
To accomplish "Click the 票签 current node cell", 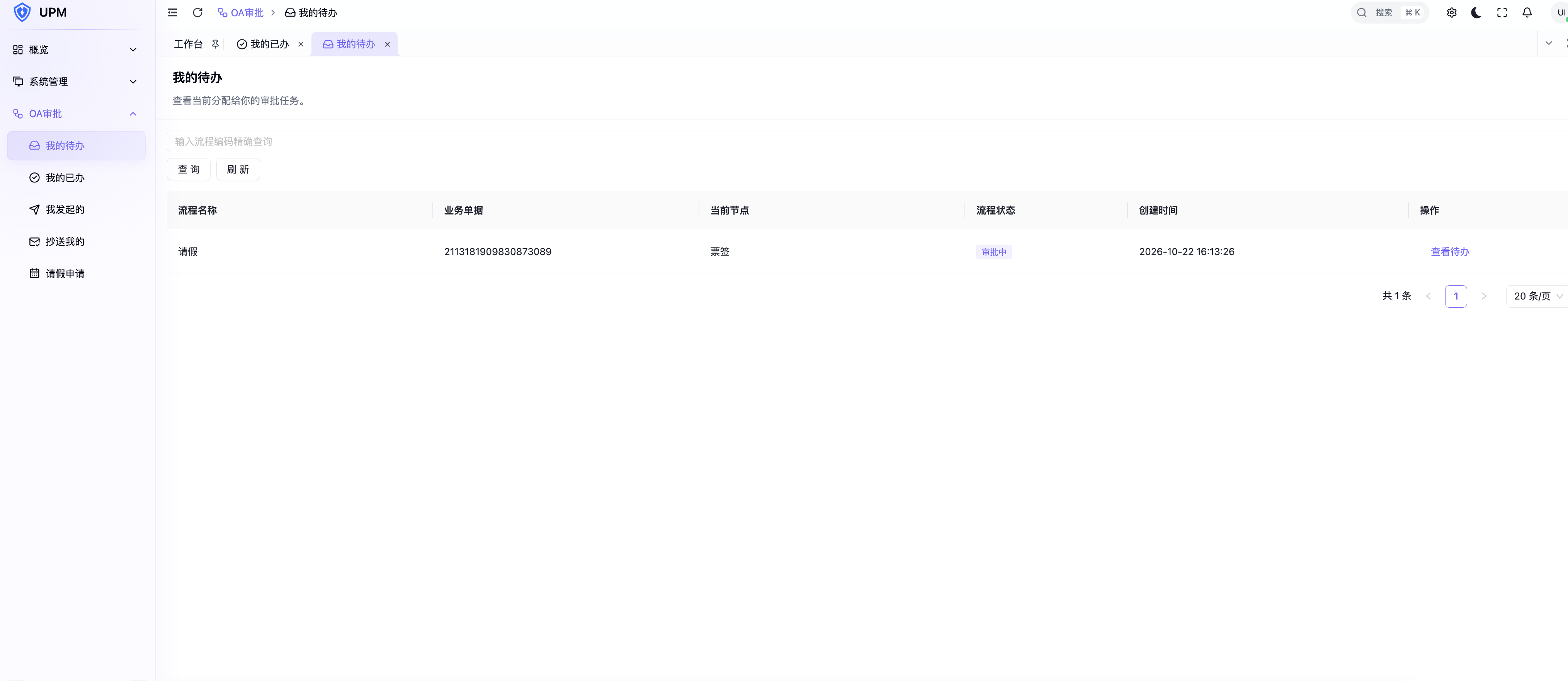I will click(x=719, y=252).
